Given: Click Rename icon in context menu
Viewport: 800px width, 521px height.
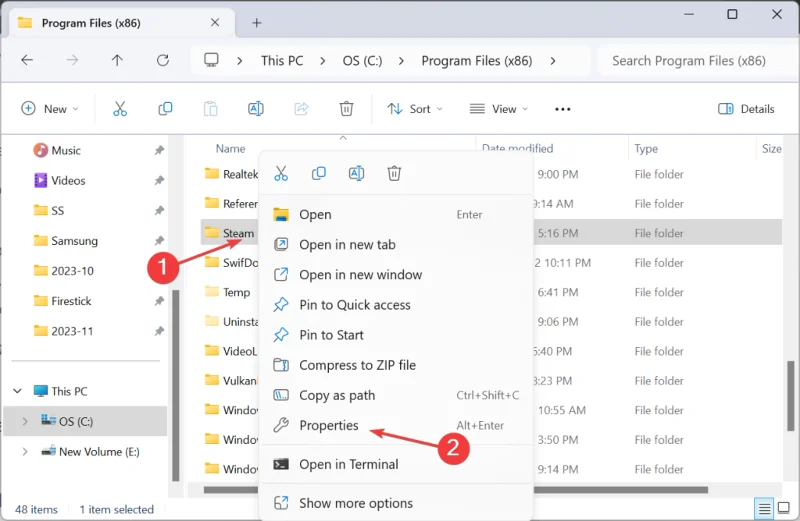Looking at the screenshot, I should point(356,173).
